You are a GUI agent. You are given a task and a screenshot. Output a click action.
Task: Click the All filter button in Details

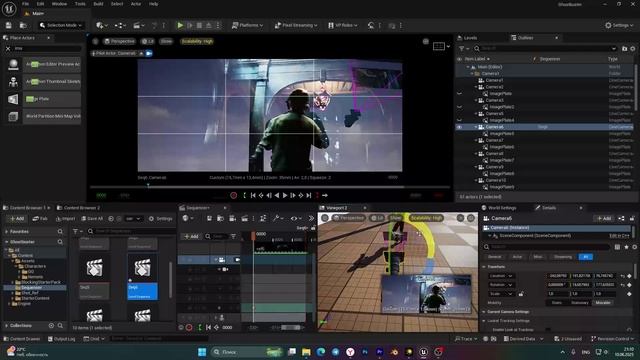pos(586,257)
